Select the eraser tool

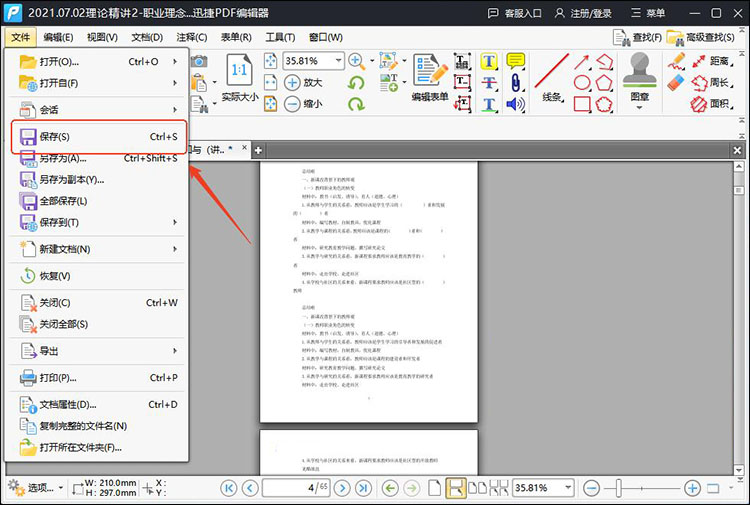click(x=676, y=82)
